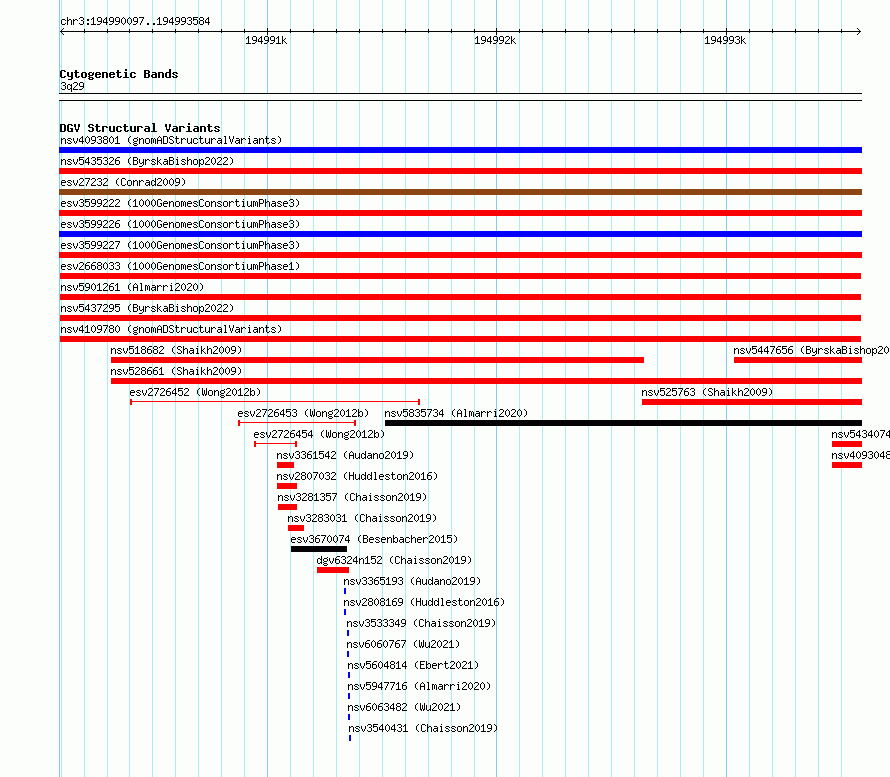The image size is (890, 777).
Task: Click the nsv3540431 (Chaisson2019) label
Action: tap(423, 728)
